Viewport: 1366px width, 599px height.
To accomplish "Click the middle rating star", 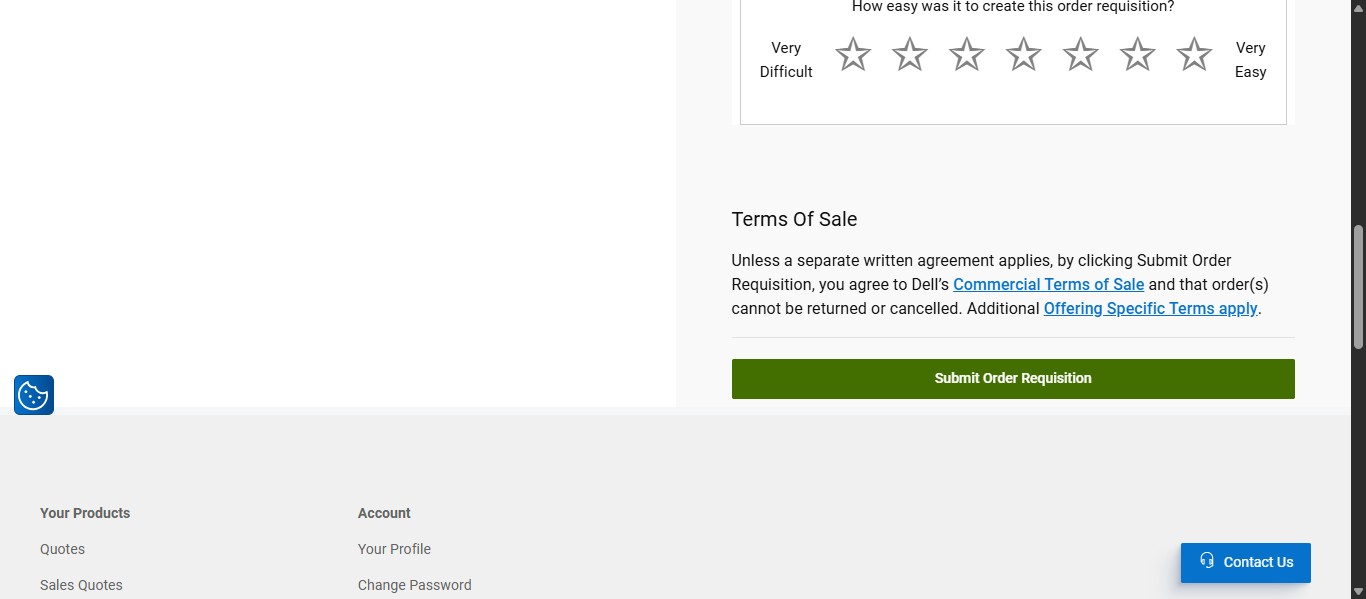I will pyautogui.click(x=1022, y=55).
